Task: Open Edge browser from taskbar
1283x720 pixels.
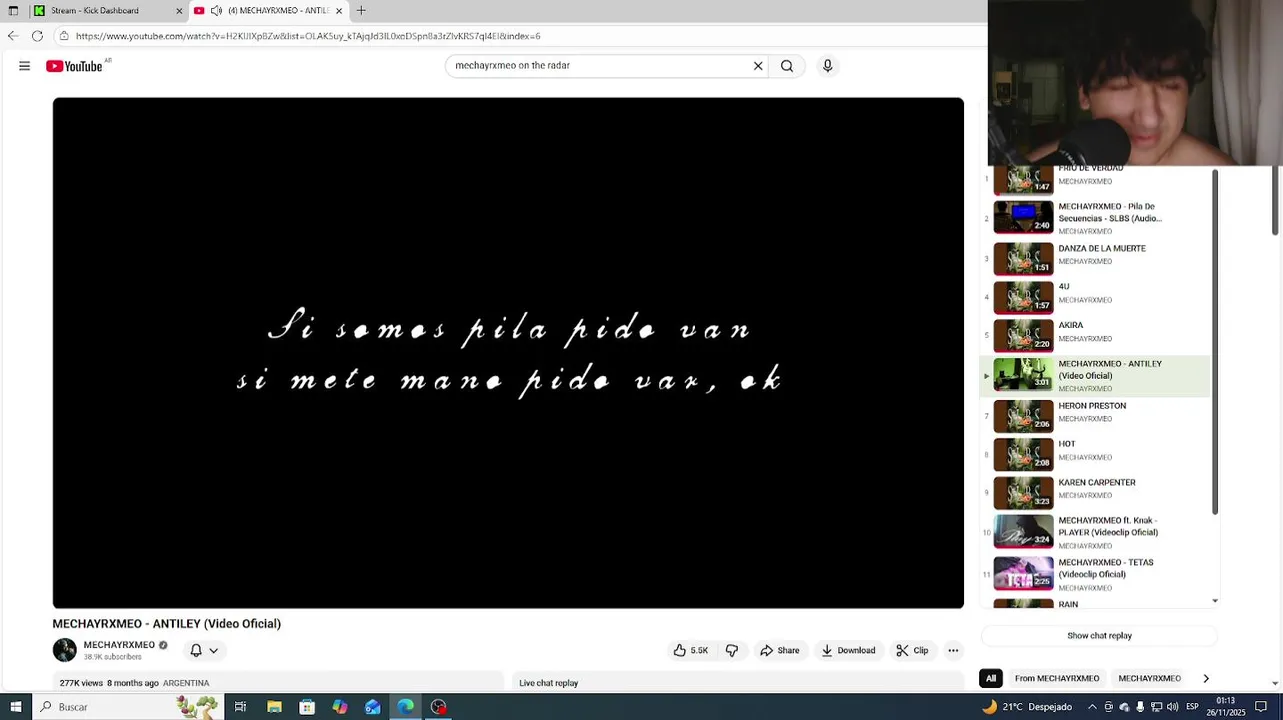Action: pyautogui.click(x=405, y=707)
